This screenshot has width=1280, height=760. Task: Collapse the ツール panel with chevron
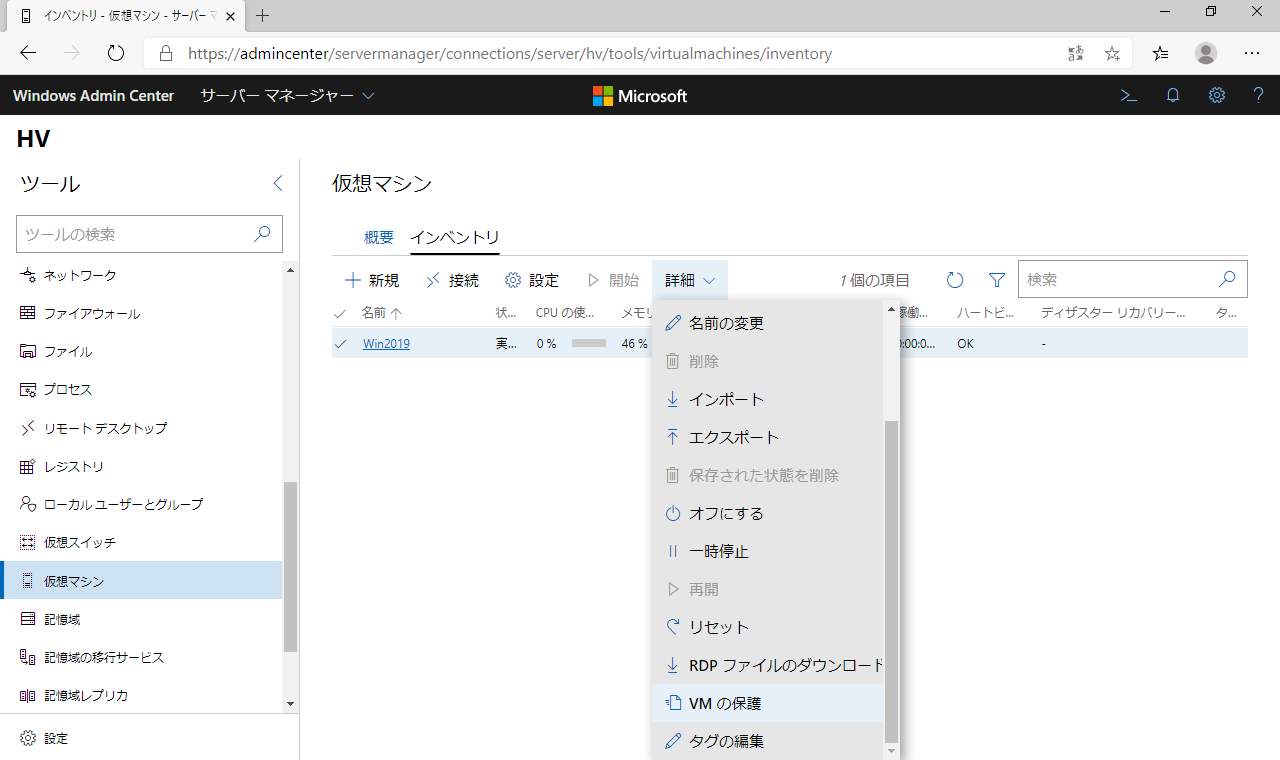278,183
